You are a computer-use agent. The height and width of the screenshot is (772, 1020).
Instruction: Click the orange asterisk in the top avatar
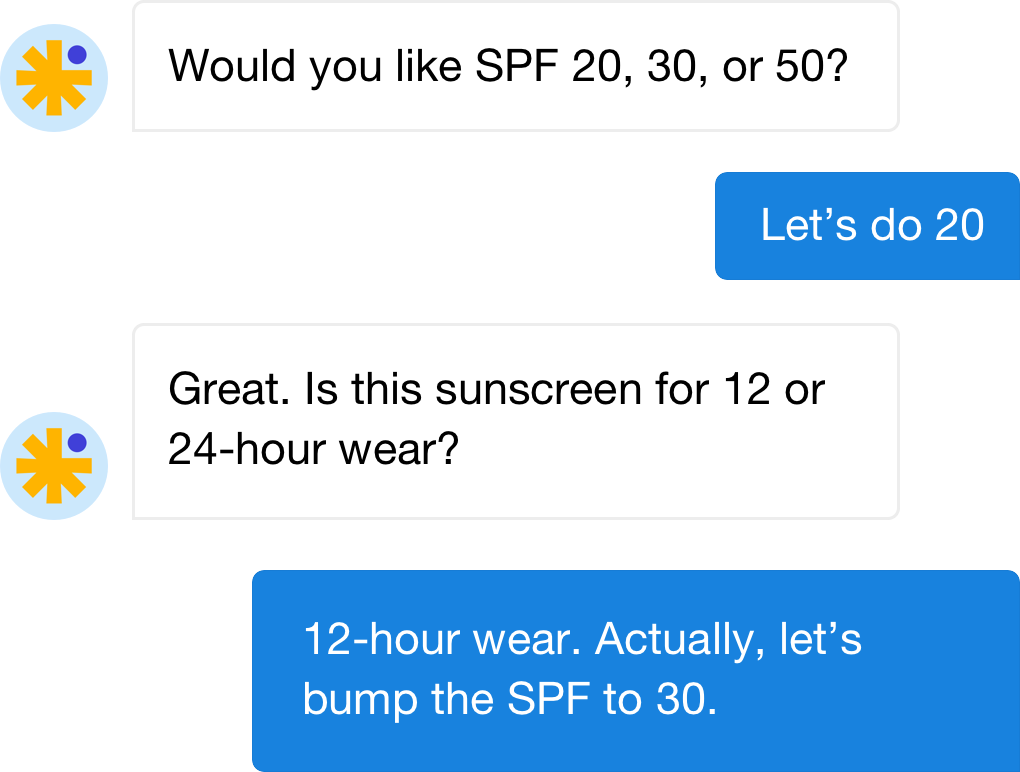point(53,78)
